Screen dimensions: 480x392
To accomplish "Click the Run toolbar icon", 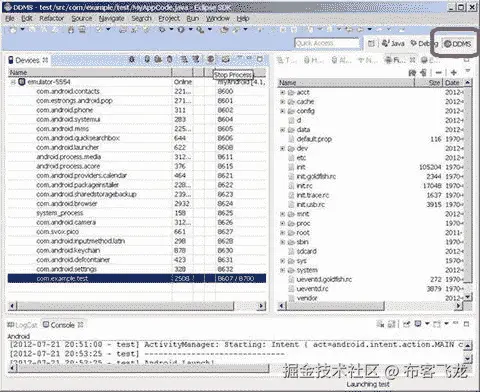I will pos(181,30).
